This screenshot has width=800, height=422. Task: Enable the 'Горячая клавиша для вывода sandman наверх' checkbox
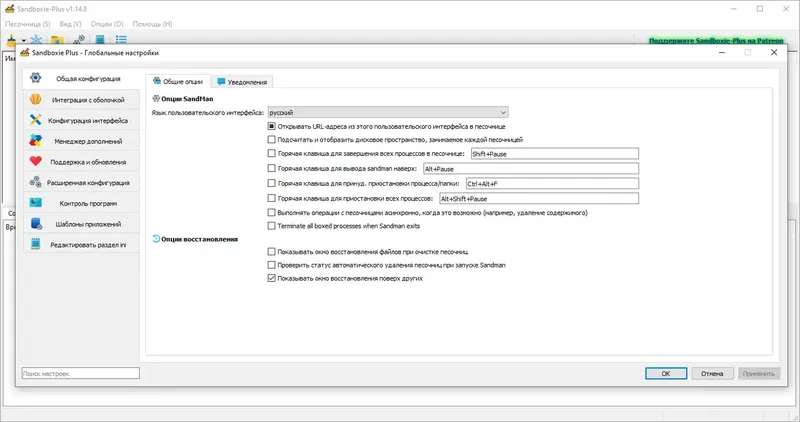click(x=272, y=169)
